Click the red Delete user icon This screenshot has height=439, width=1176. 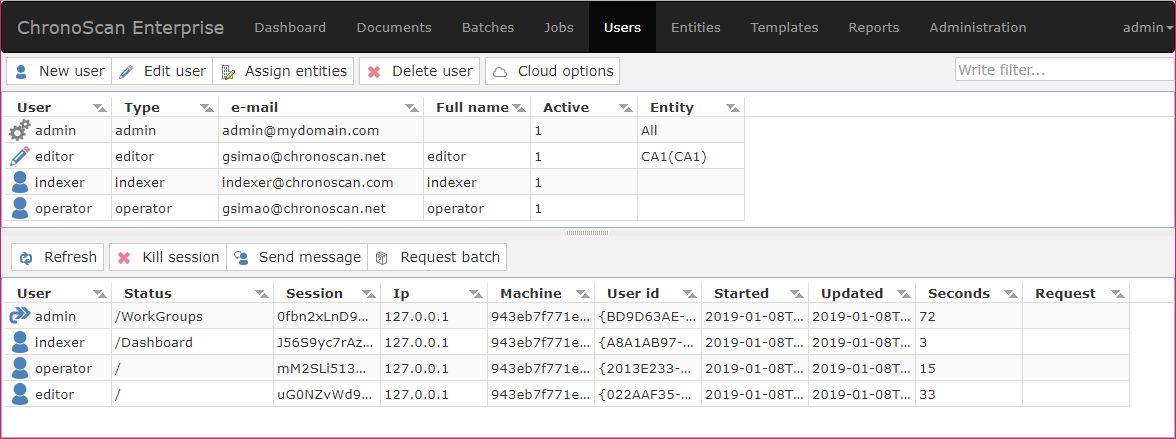click(x=374, y=72)
